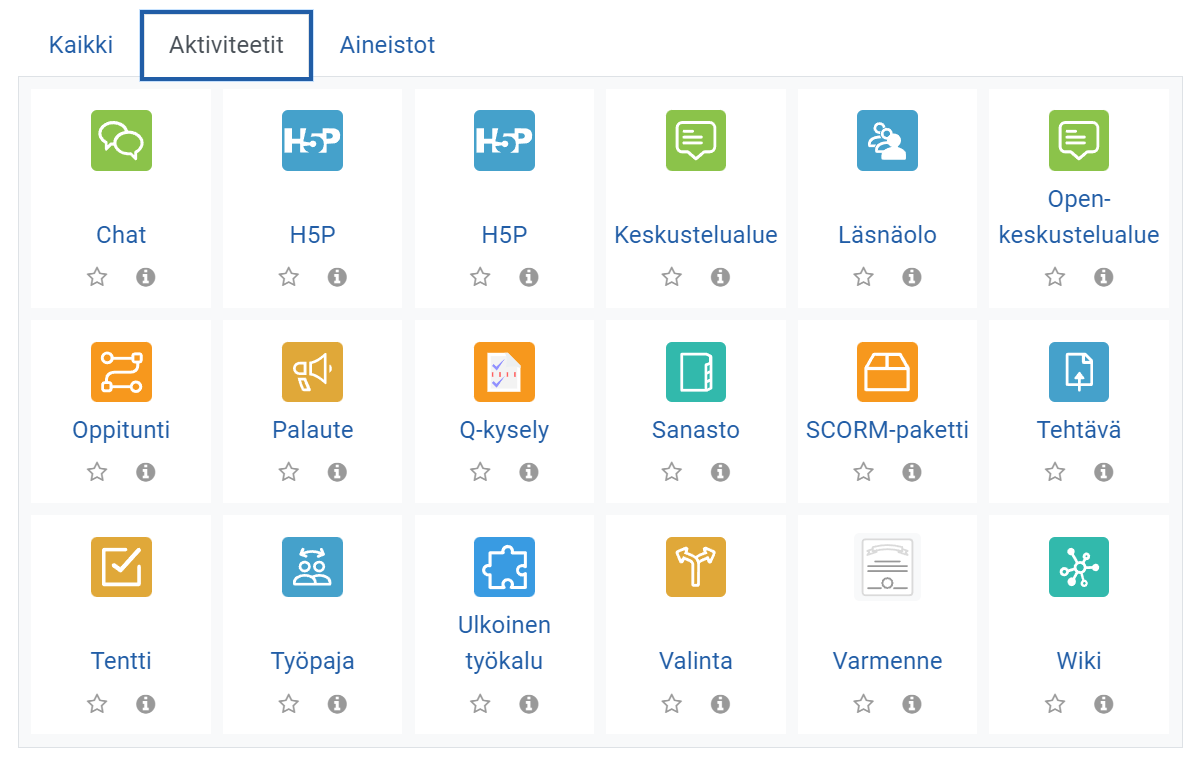Click the orange Oppitunti lesson icon
The image size is (1195, 759).
(121, 372)
